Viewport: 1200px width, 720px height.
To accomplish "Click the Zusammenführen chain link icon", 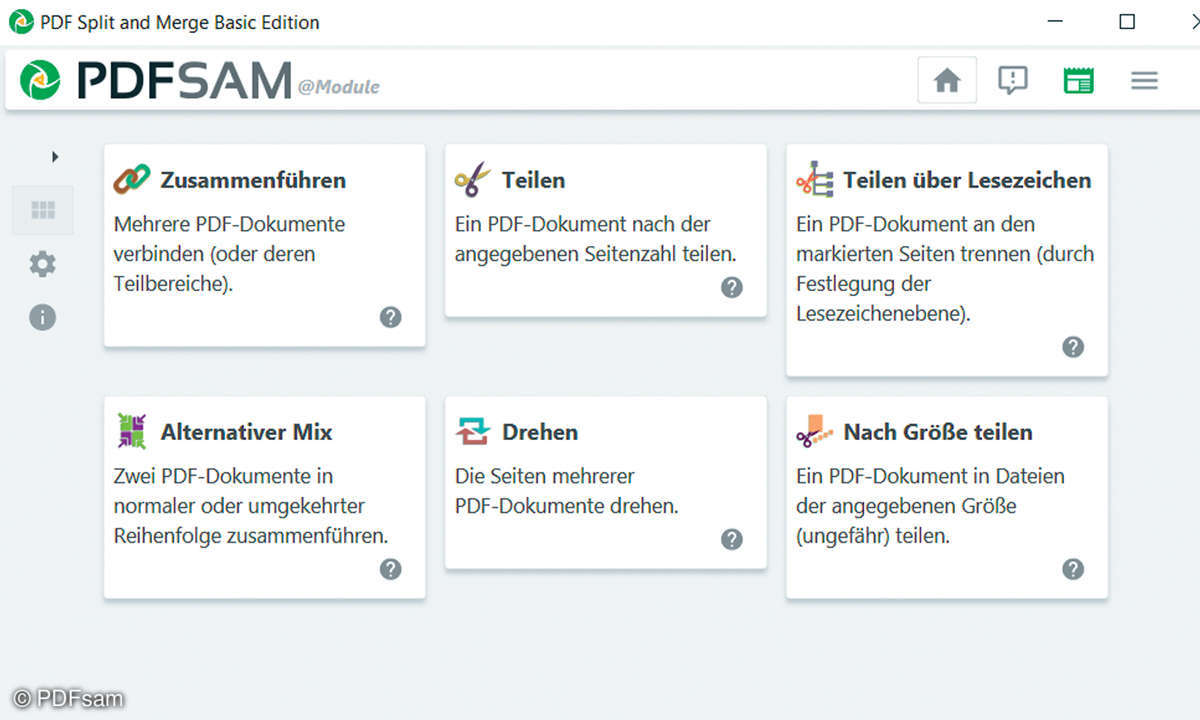I will [131, 180].
